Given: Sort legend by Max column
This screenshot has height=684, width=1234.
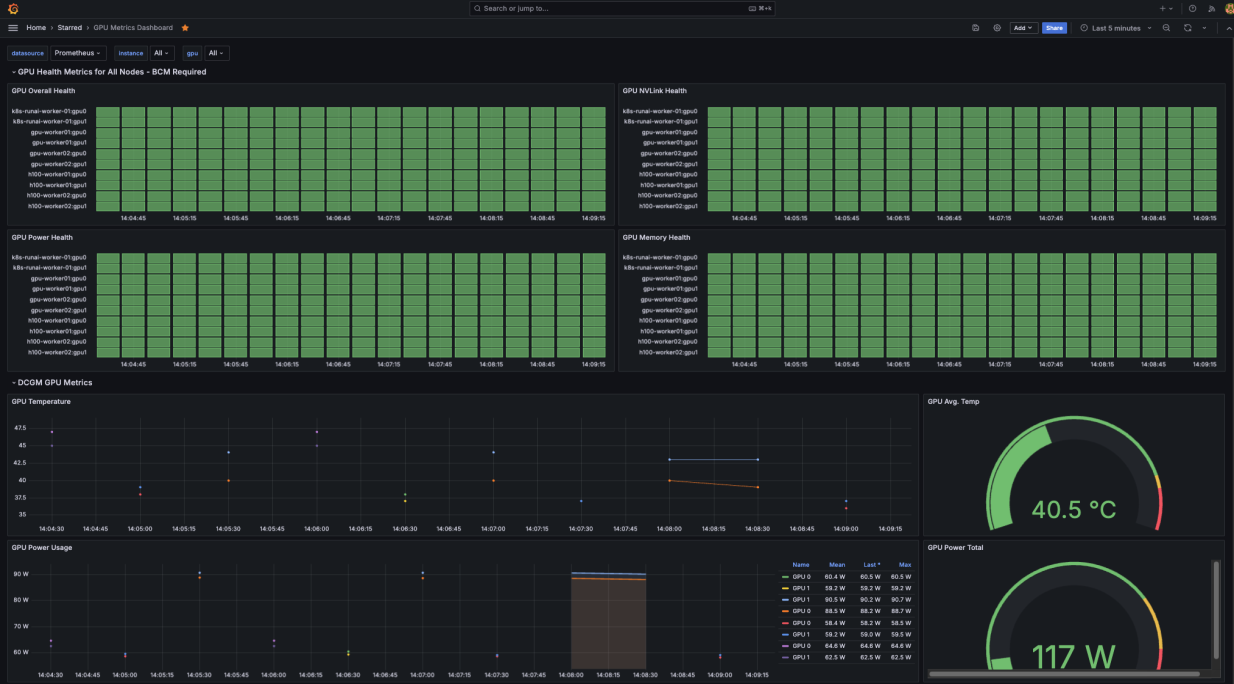Looking at the screenshot, I should [905, 565].
